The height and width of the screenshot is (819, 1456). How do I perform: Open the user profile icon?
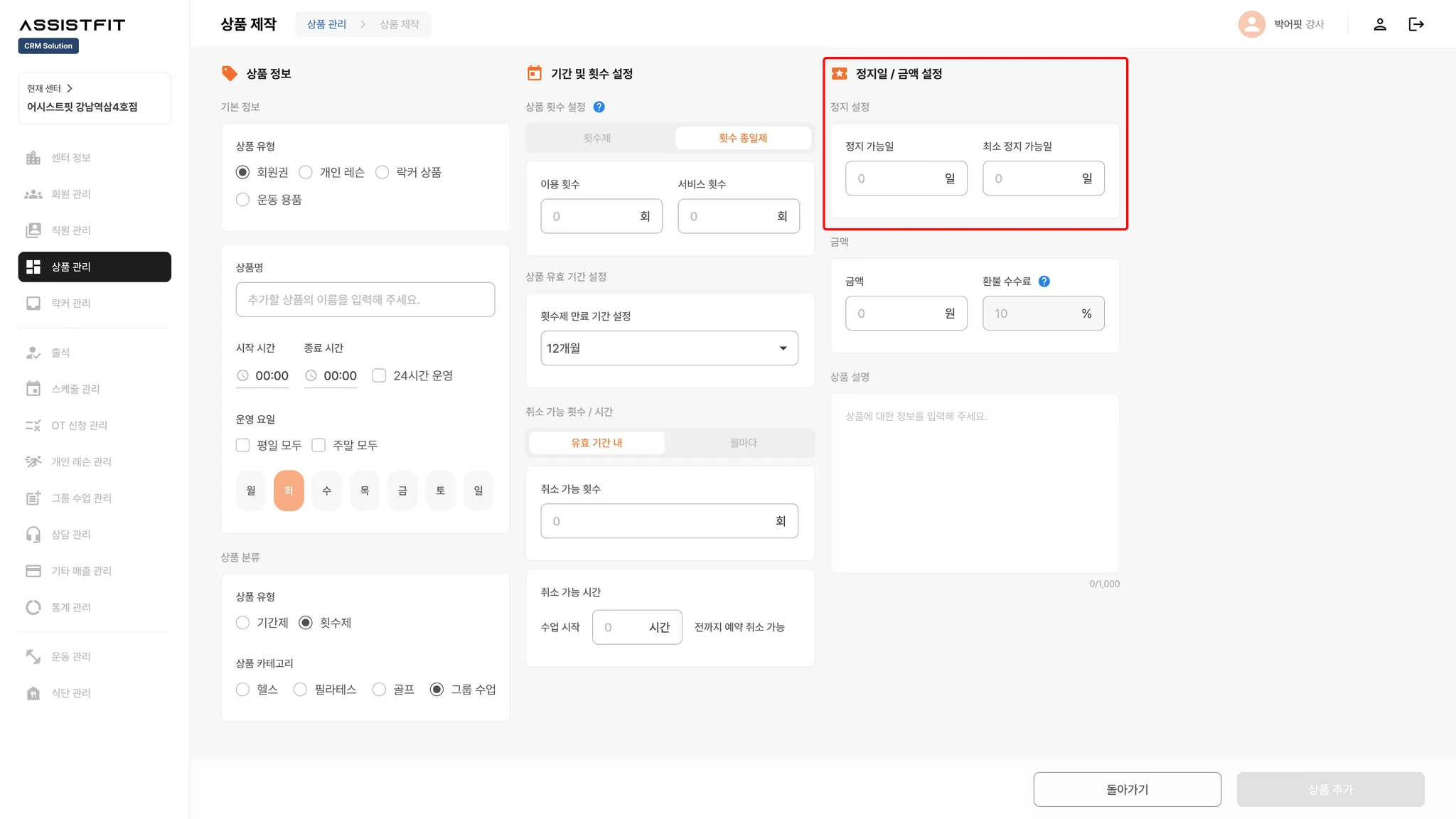(1379, 24)
